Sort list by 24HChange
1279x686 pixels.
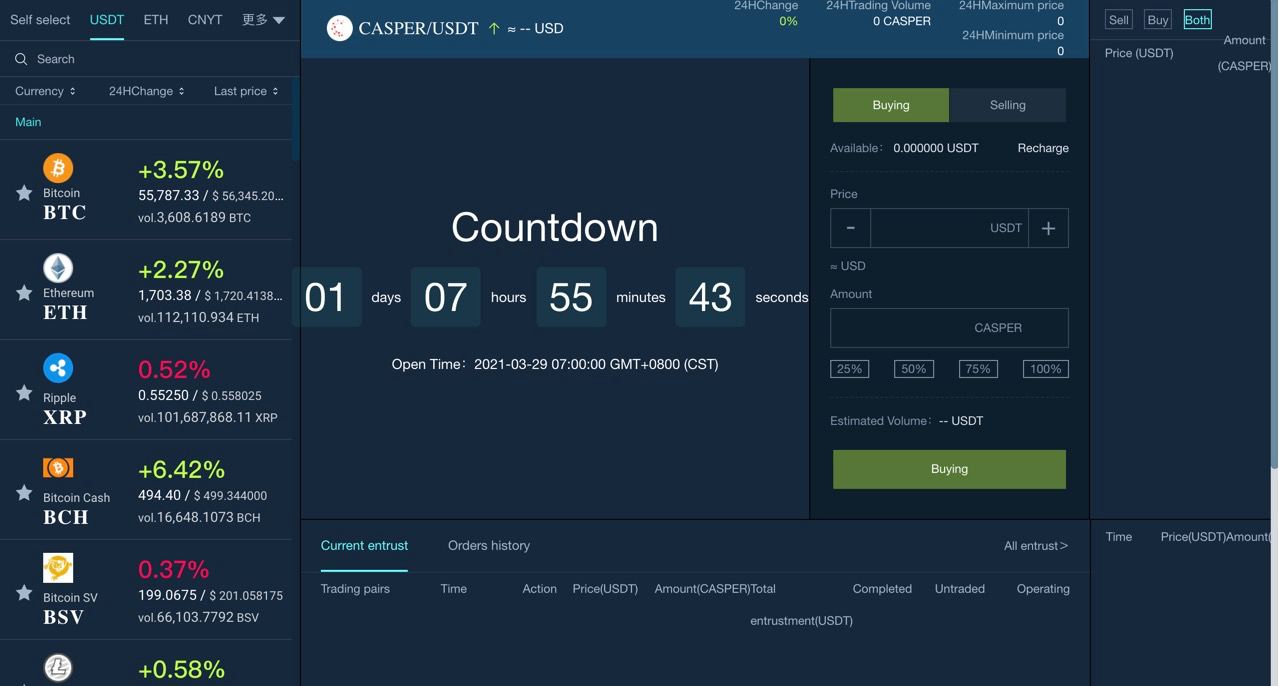coord(147,91)
